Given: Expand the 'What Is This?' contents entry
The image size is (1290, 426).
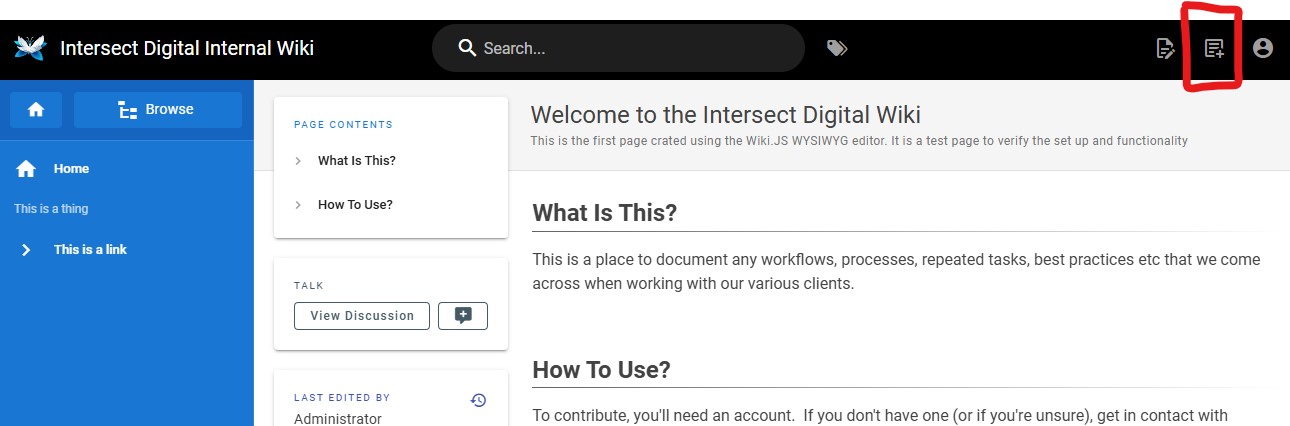Looking at the screenshot, I should (x=298, y=161).
